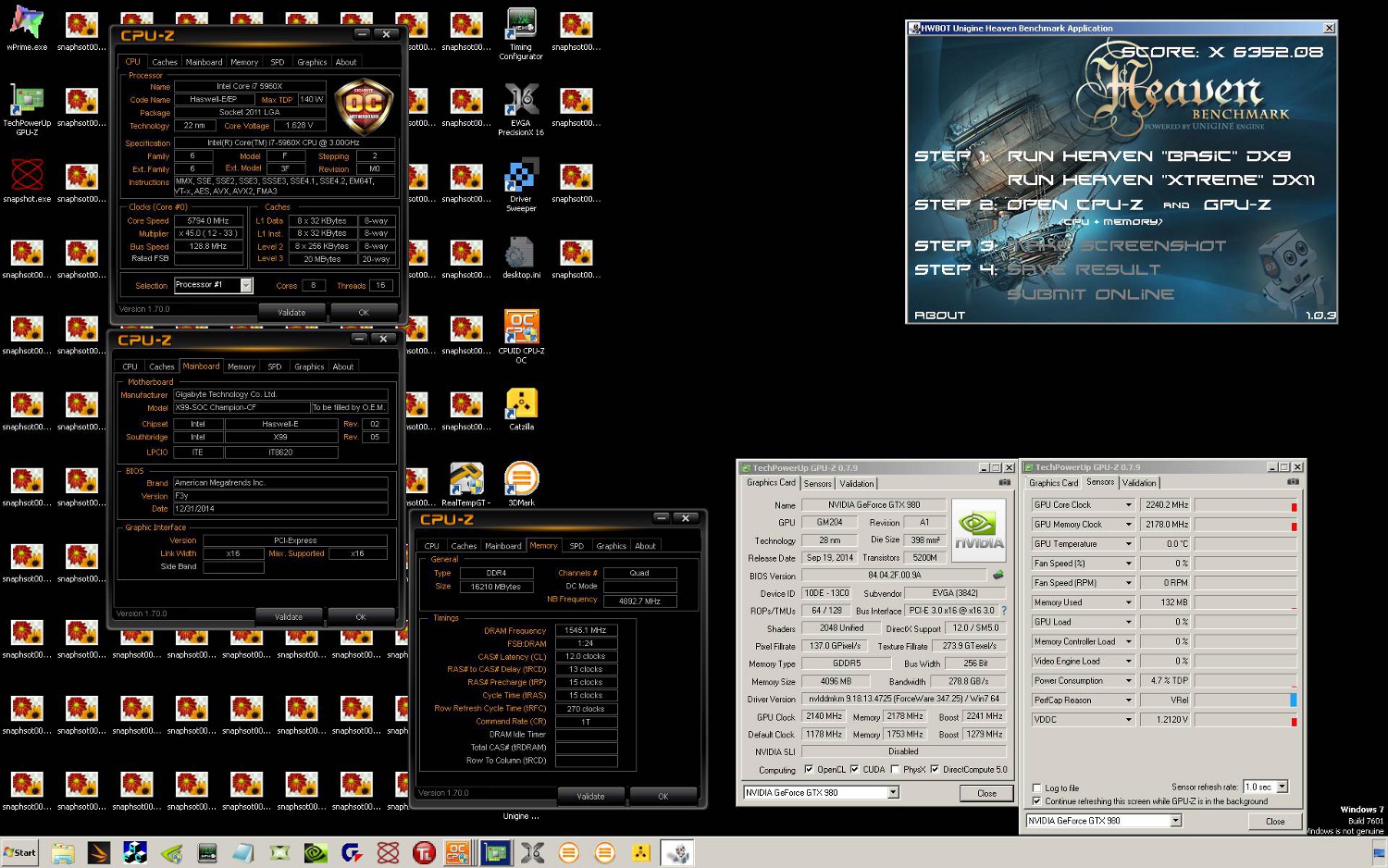
Task: Open the Graphics tab in the Memory CPU-Z window
Action: tap(611, 546)
